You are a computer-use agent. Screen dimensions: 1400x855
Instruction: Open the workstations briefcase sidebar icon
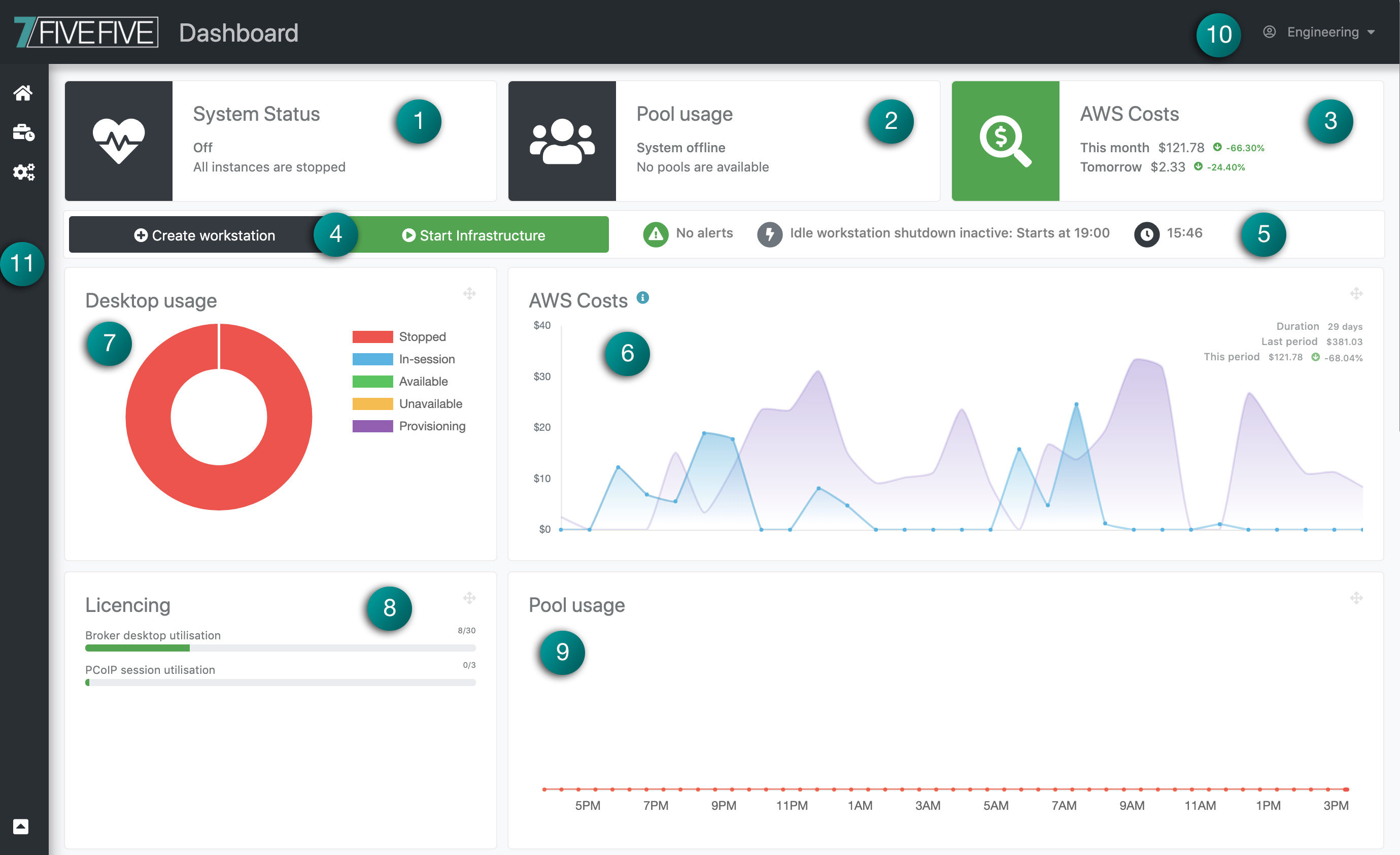[23, 132]
